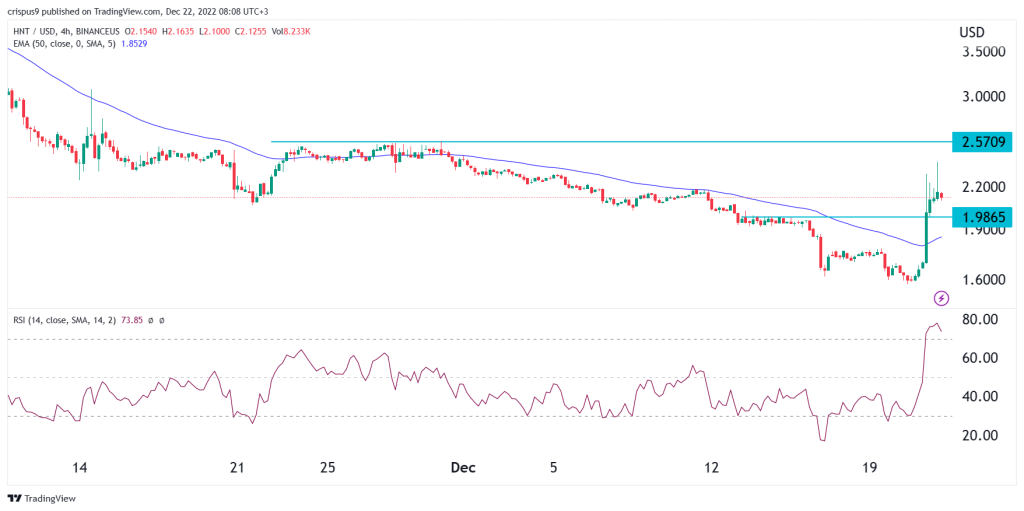Select the 2.5709 price label
This screenshot has width=1024, height=511.
point(982,141)
